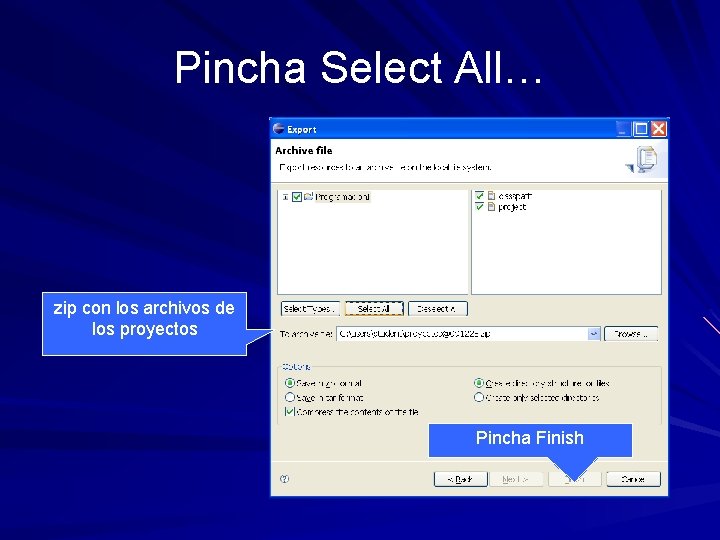Uncheck the Programacion project checkbox
The width and height of the screenshot is (720, 540).
297,197
